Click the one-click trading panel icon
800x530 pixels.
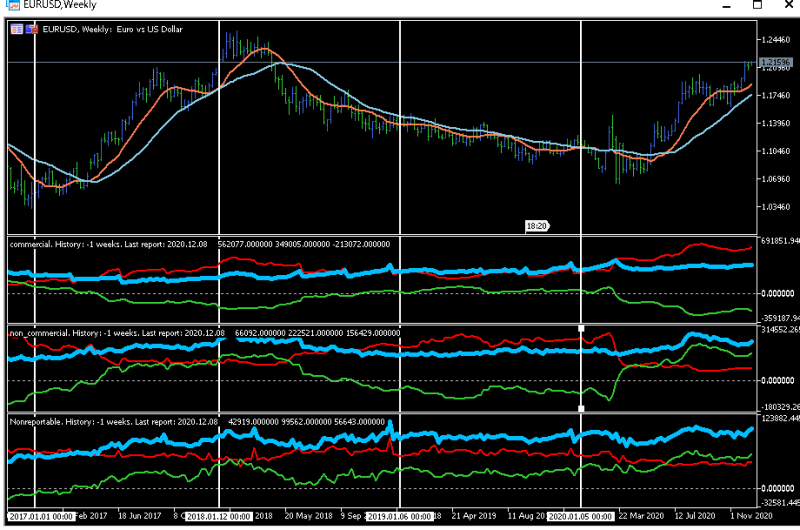[x=17, y=29]
